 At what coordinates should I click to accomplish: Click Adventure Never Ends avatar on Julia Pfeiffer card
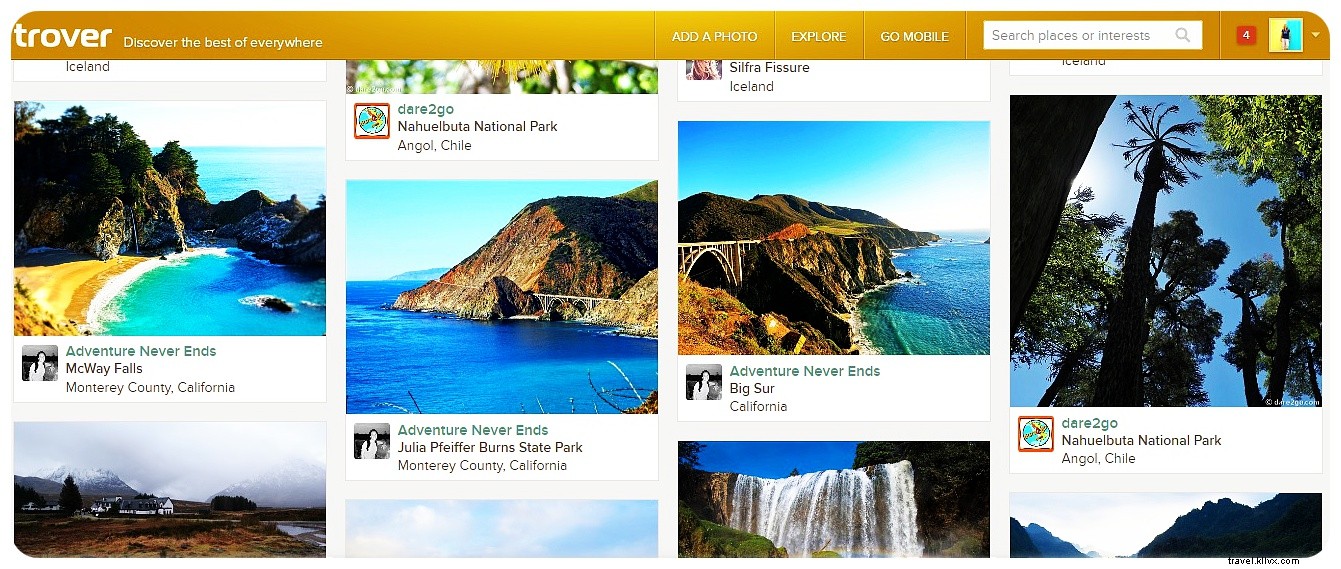372,441
